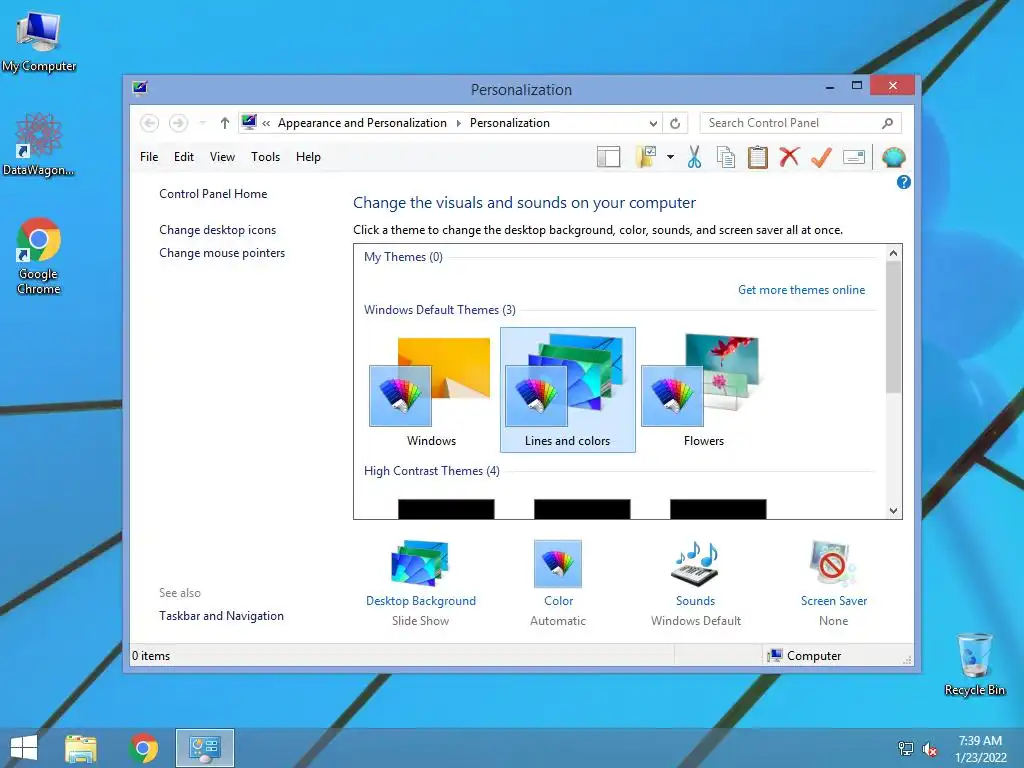
Task: Open Taskbar and Navigation link
Action: 221,616
